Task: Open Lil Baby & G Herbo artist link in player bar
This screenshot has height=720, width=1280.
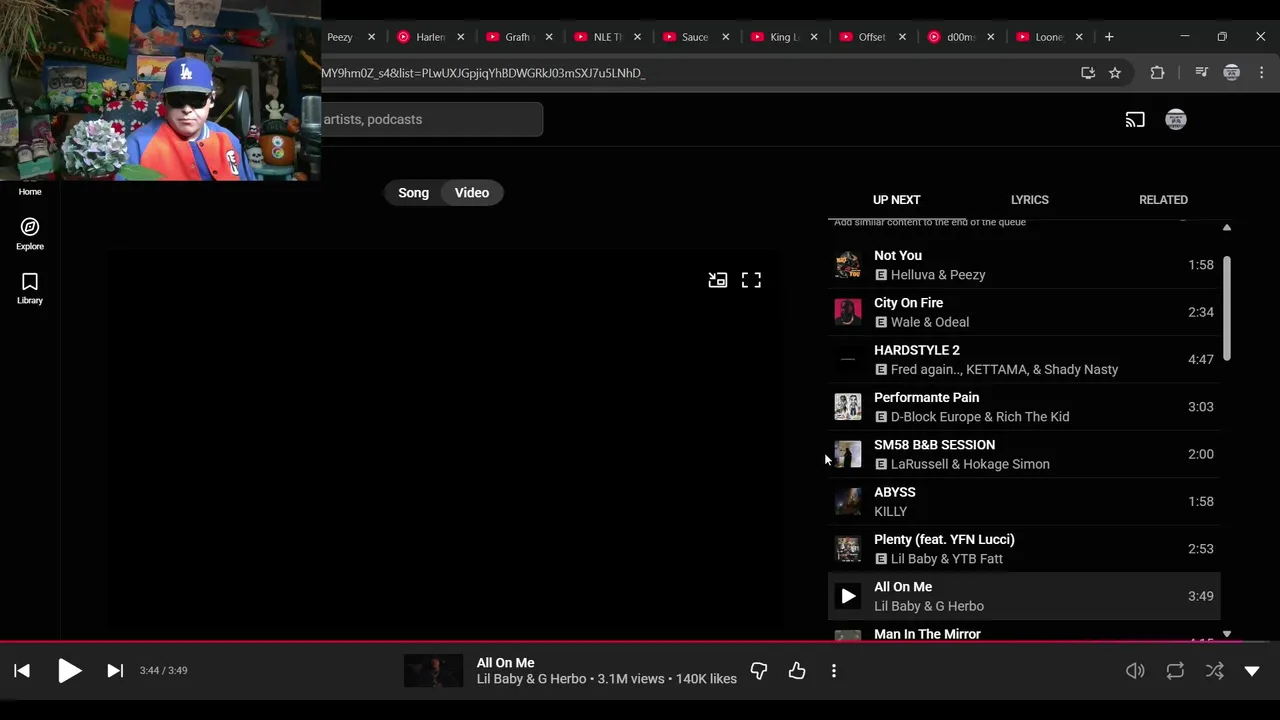Action: coord(531,679)
